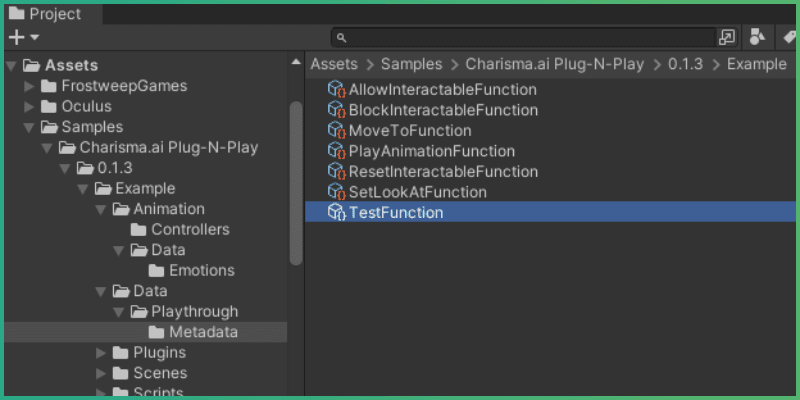Select PlayAnimationFunction in the asset list
800x400 pixels.
(431, 151)
